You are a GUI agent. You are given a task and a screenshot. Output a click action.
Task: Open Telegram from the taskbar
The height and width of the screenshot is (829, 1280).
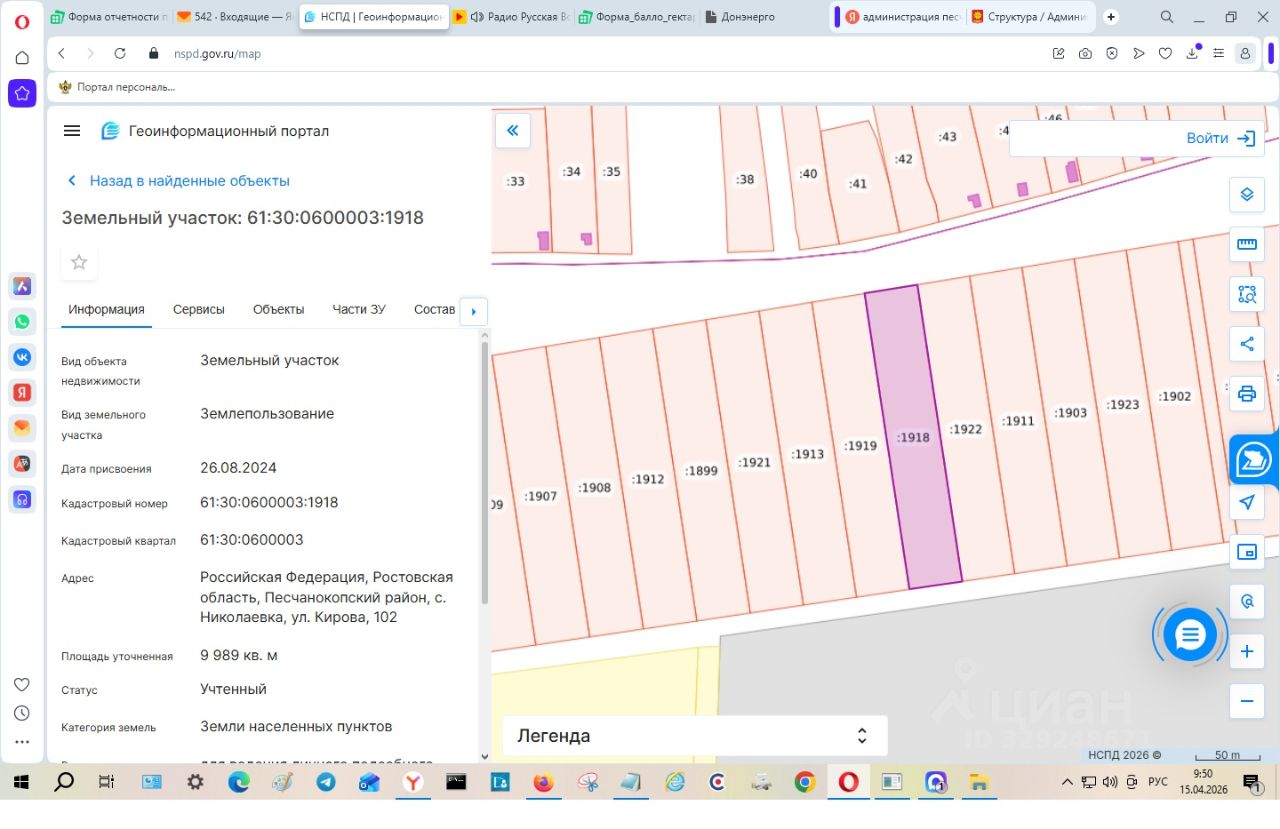pyautogui.click(x=326, y=782)
